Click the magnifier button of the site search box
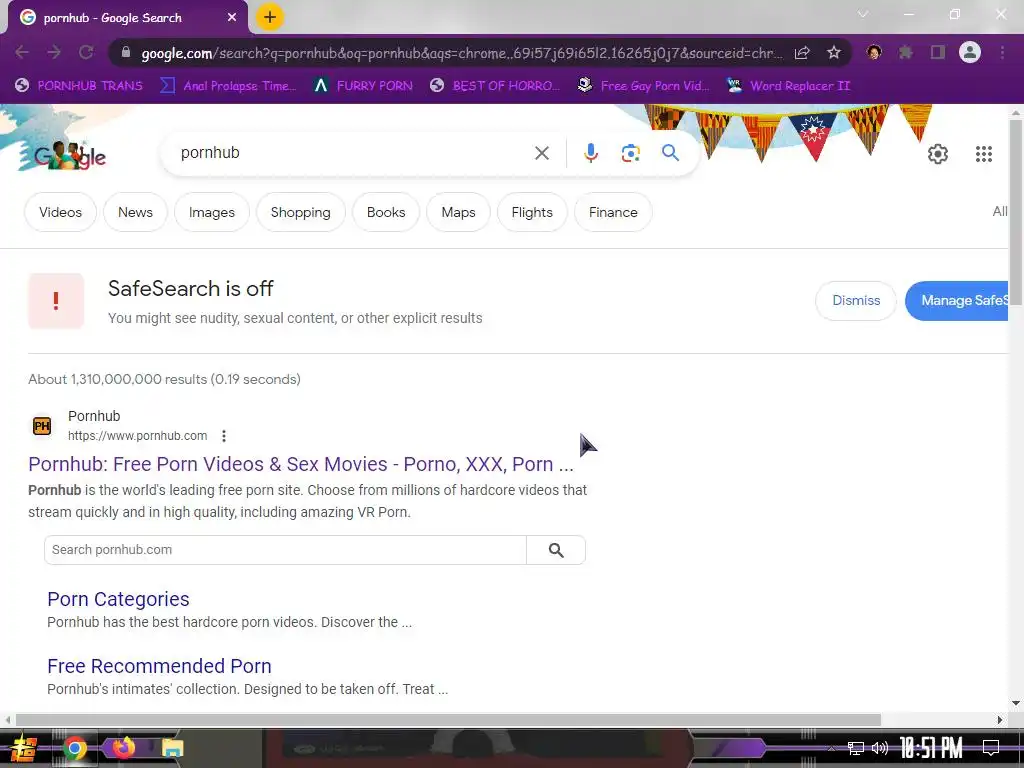Screen dimensions: 1024x768 [556, 550]
